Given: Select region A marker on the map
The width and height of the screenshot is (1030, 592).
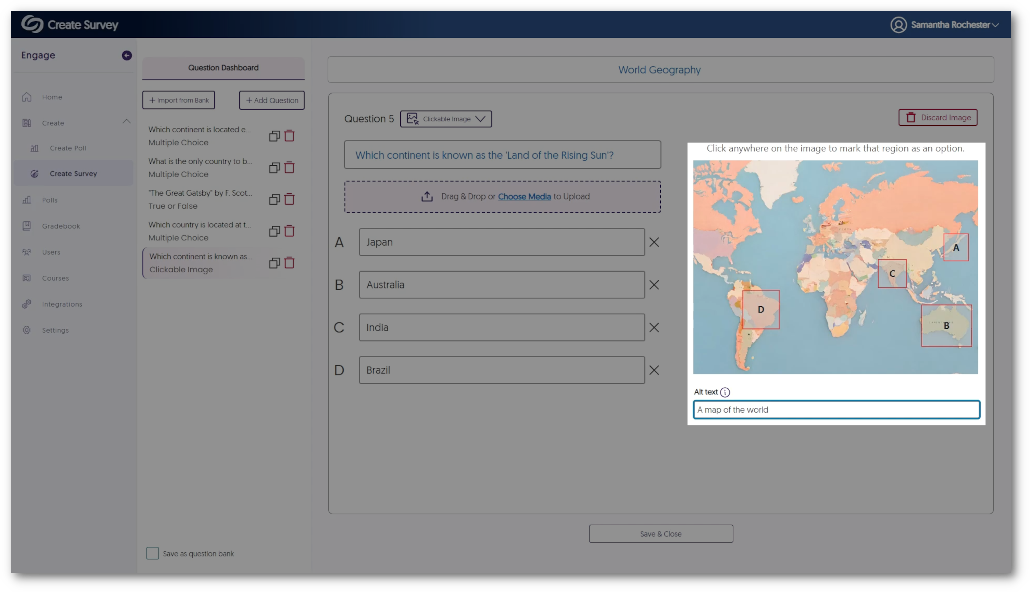Looking at the screenshot, I should [956, 247].
